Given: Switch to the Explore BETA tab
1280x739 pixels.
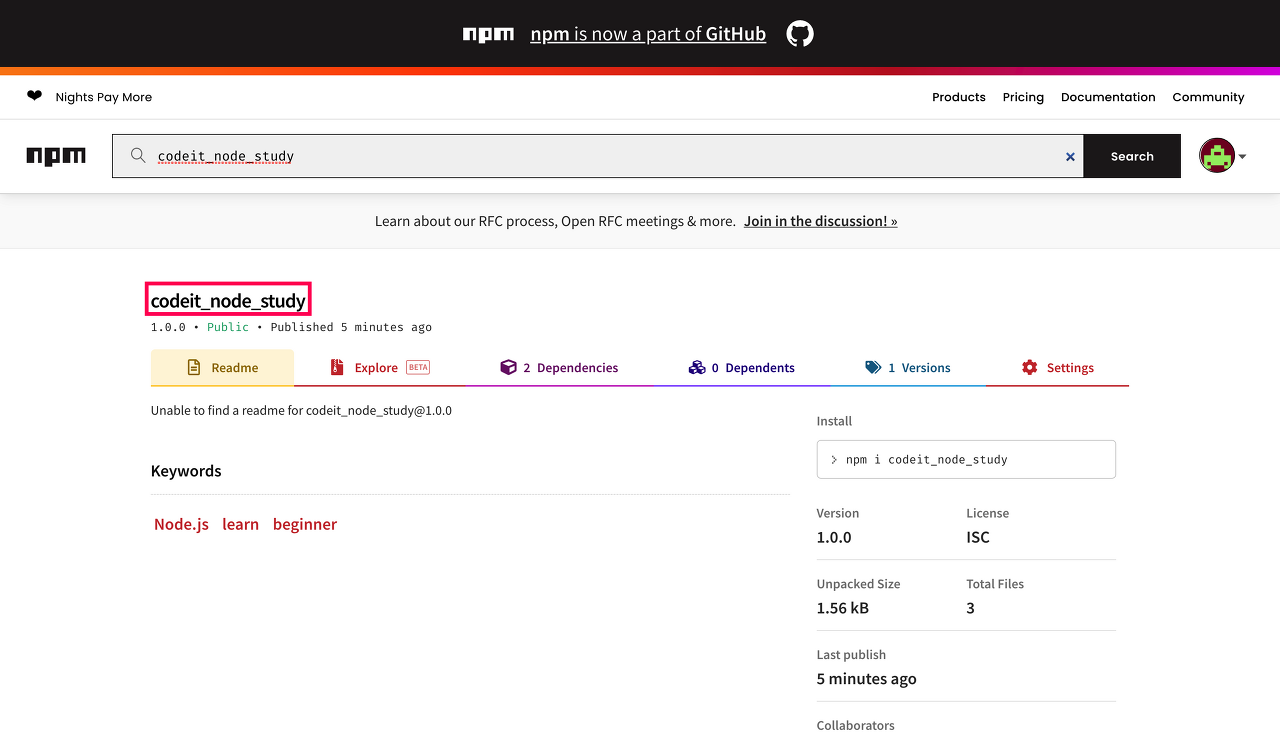Looking at the screenshot, I should [380, 368].
